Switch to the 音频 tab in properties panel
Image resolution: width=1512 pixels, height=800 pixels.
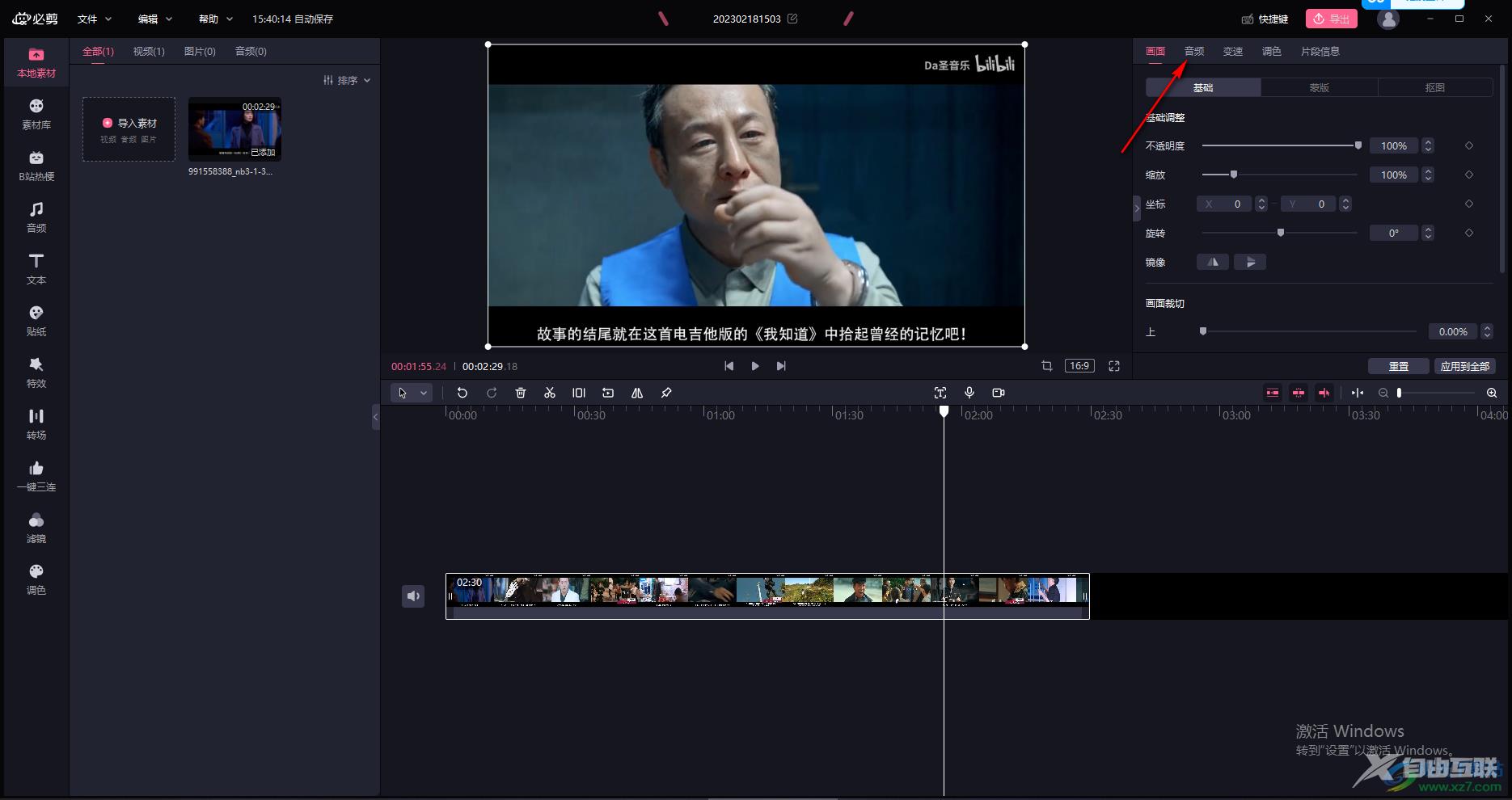tap(1194, 51)
